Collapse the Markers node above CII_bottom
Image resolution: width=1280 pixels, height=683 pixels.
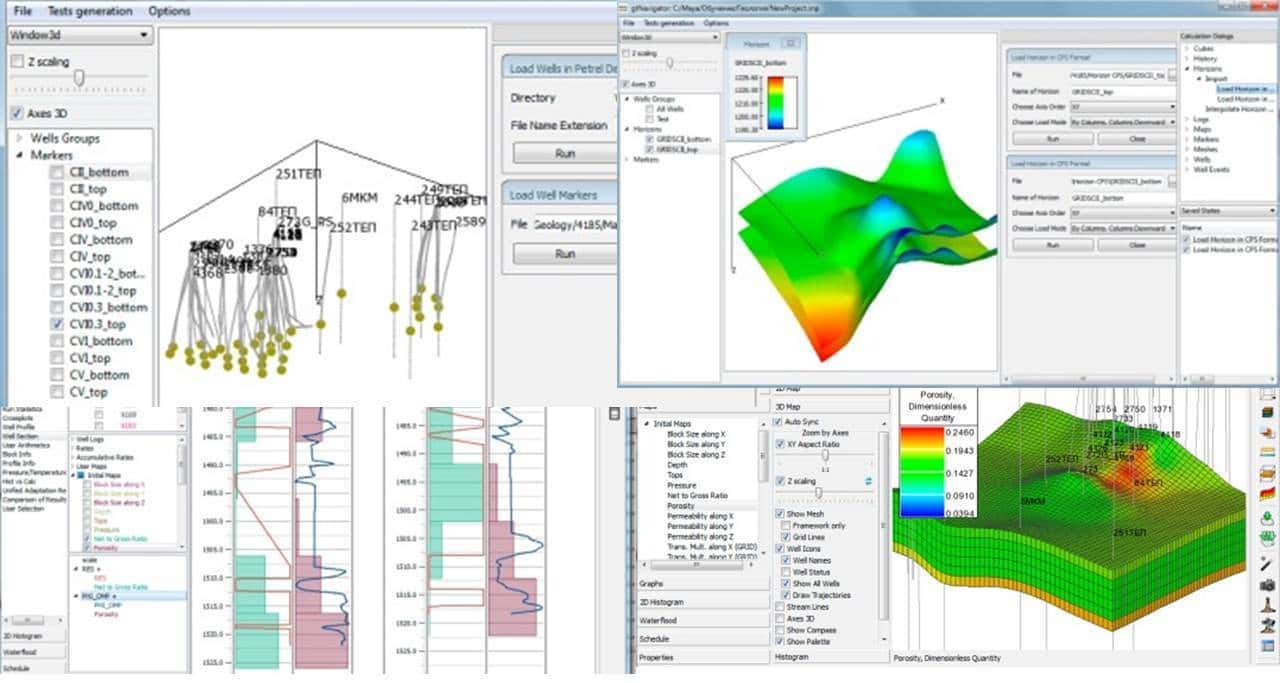[x=20, y=155]
